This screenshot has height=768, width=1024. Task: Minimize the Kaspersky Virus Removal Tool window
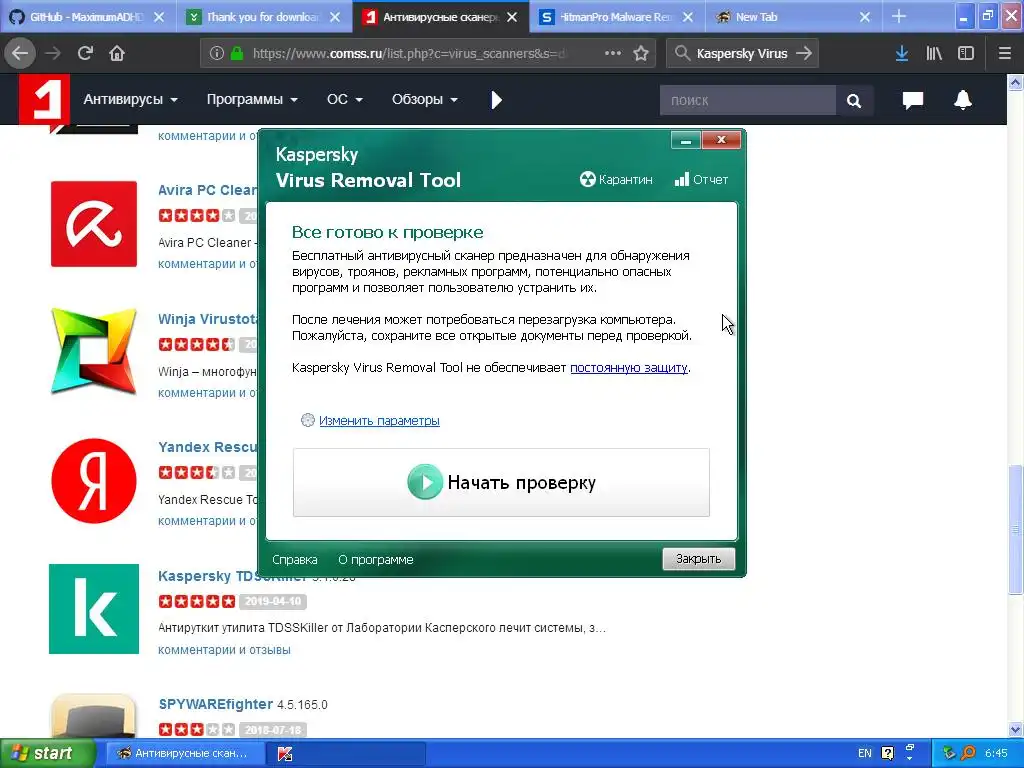(x=686, y=140)
